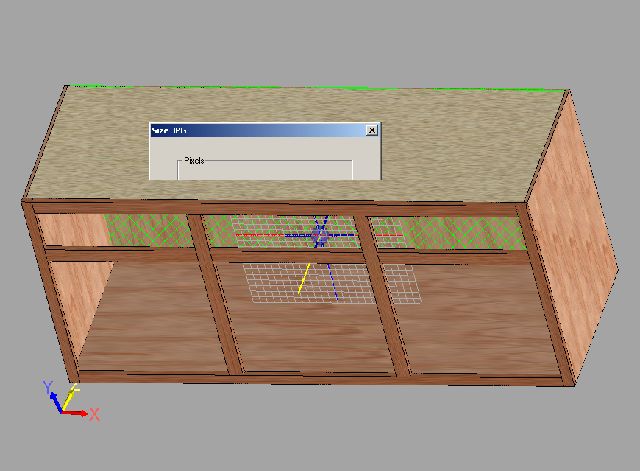Close the small dialog window

pyautogui.click(x=372, y=130)
